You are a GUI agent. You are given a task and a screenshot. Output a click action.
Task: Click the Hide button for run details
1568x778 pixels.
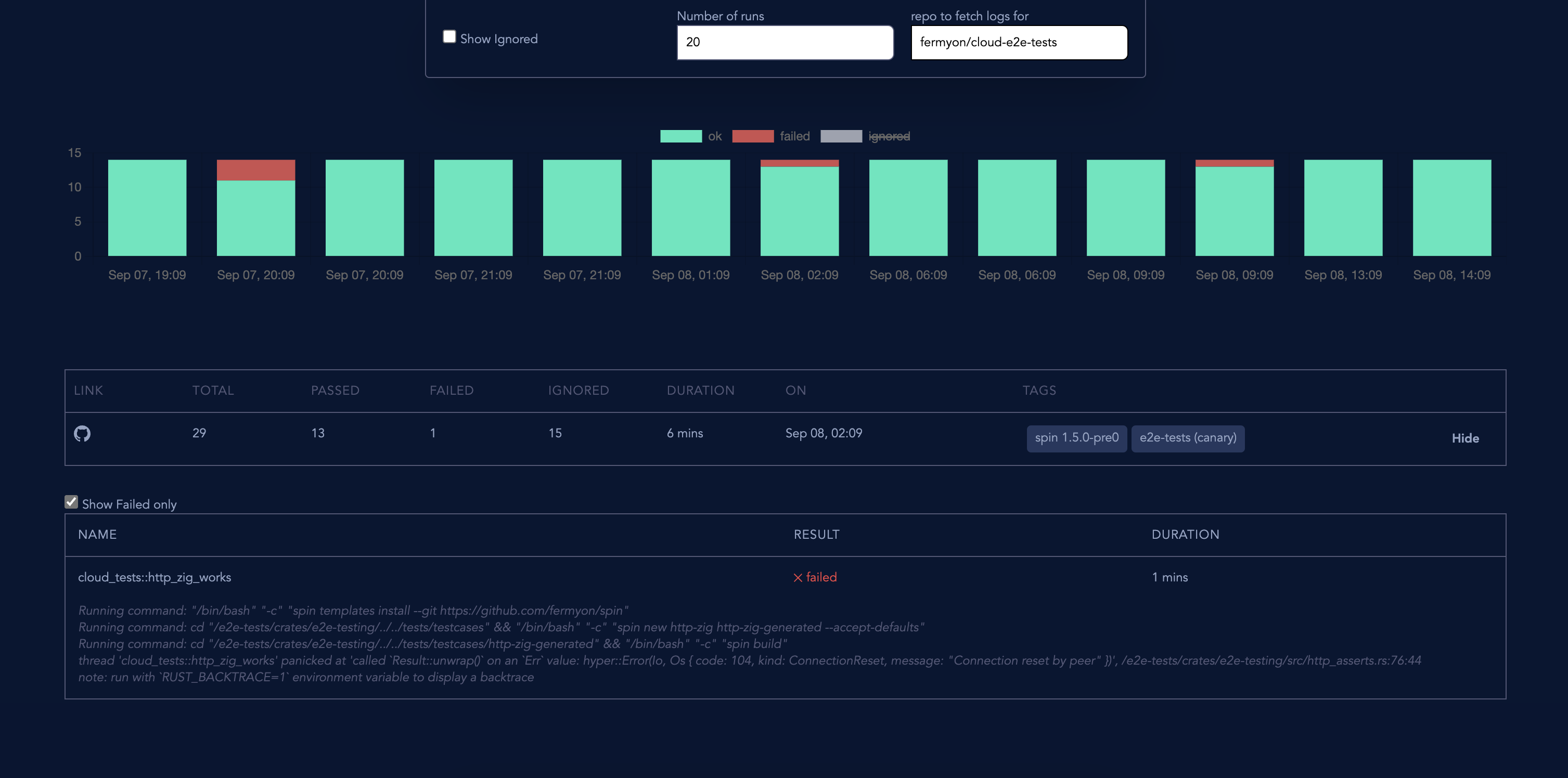tap(1464, 438)
